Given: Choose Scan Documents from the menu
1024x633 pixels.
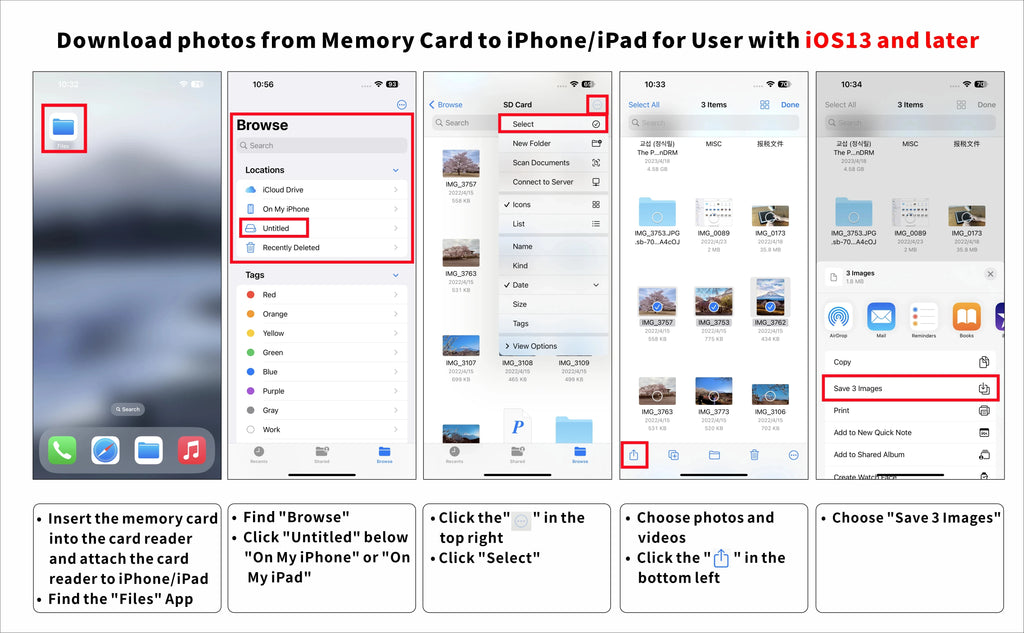Looking at the screenshot, I should pyautogui.click(x=552, y=163).
